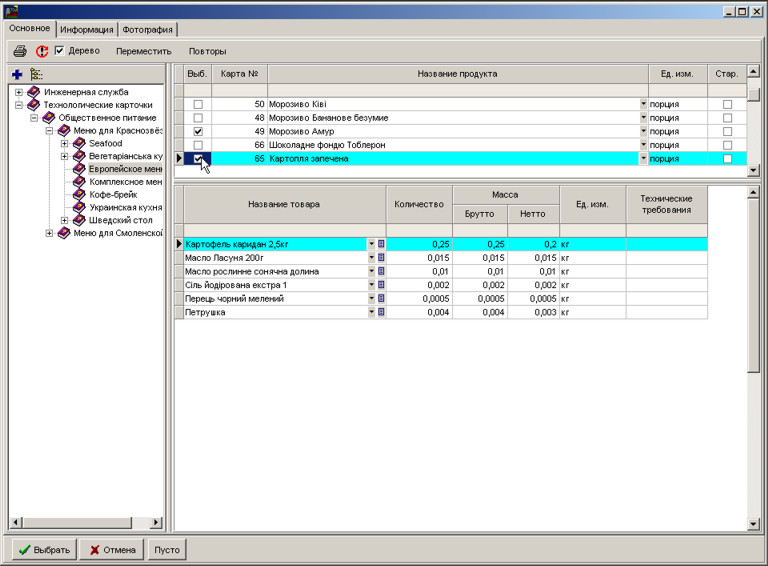Click the book icon next to Seafood
The image size is (768, 566).
click(x=79, y=143)
